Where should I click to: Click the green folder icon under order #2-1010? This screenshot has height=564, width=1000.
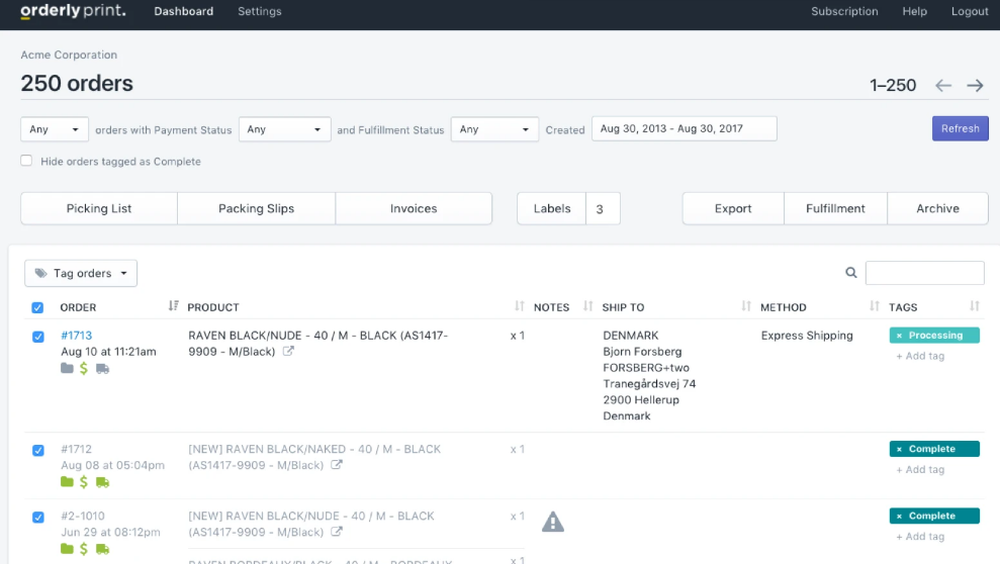point(67,549)
